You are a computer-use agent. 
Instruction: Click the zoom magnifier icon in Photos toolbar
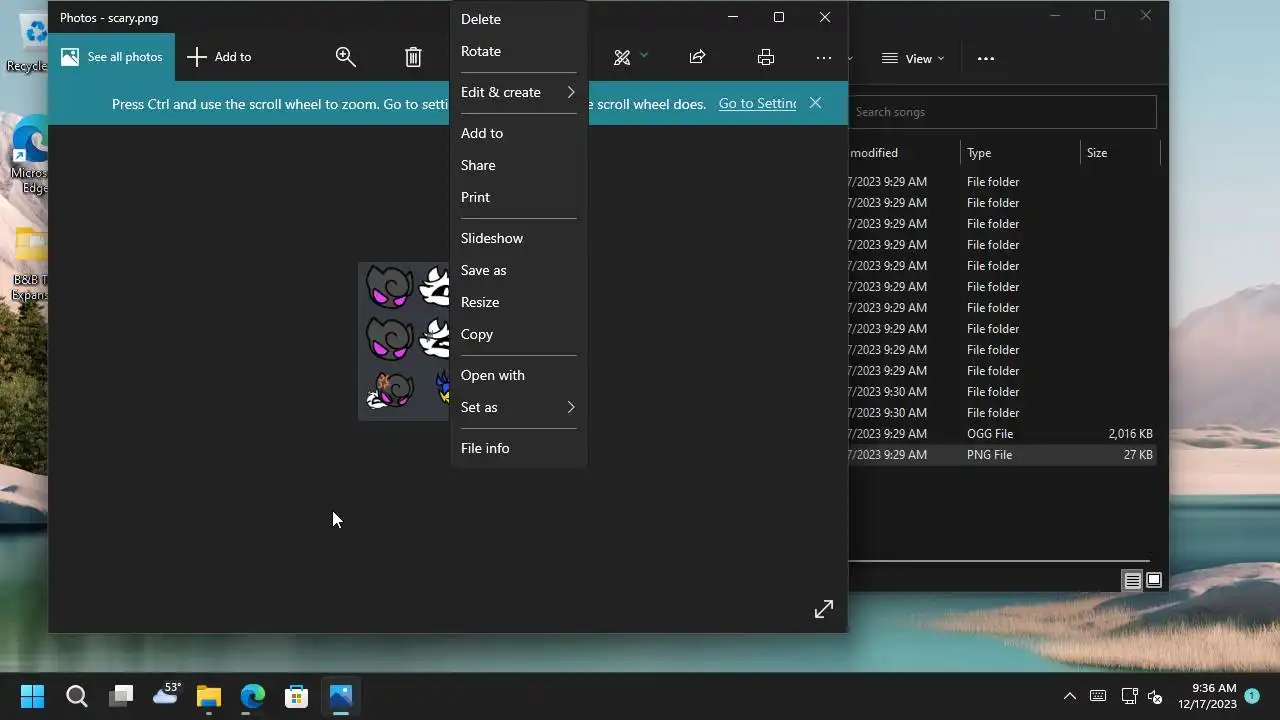click(345, 57)
